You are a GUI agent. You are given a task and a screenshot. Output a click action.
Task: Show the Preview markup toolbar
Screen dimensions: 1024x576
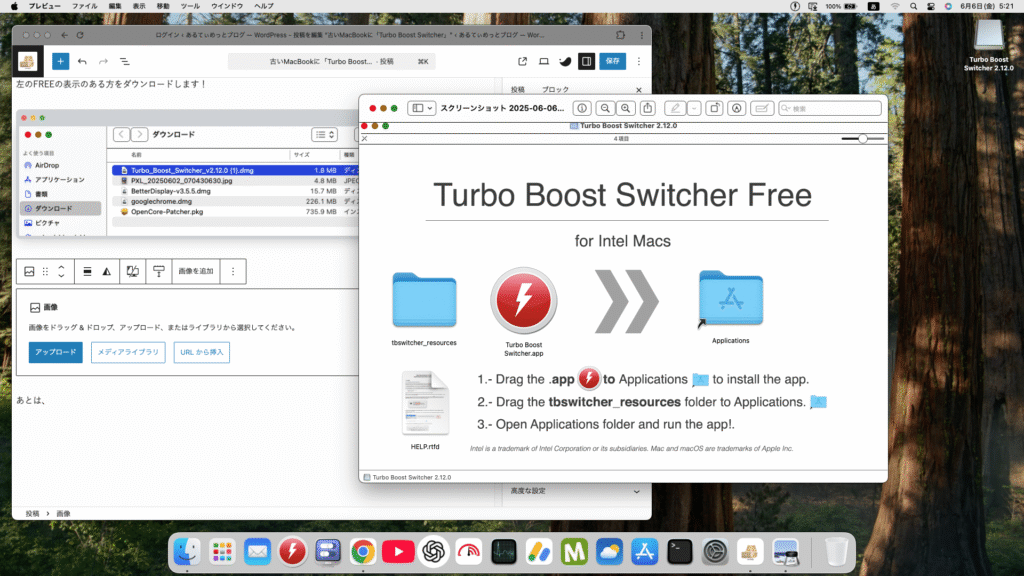737,108
